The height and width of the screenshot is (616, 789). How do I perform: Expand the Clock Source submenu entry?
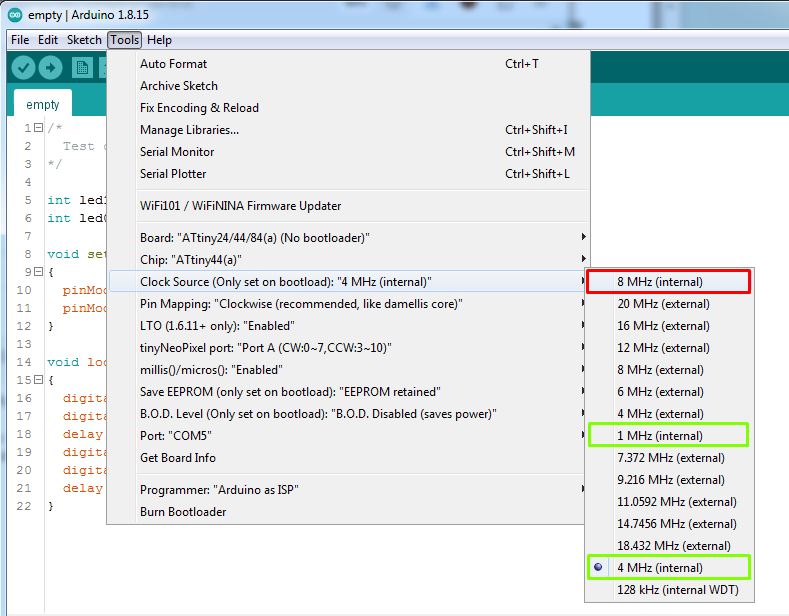tap(348, 282)
